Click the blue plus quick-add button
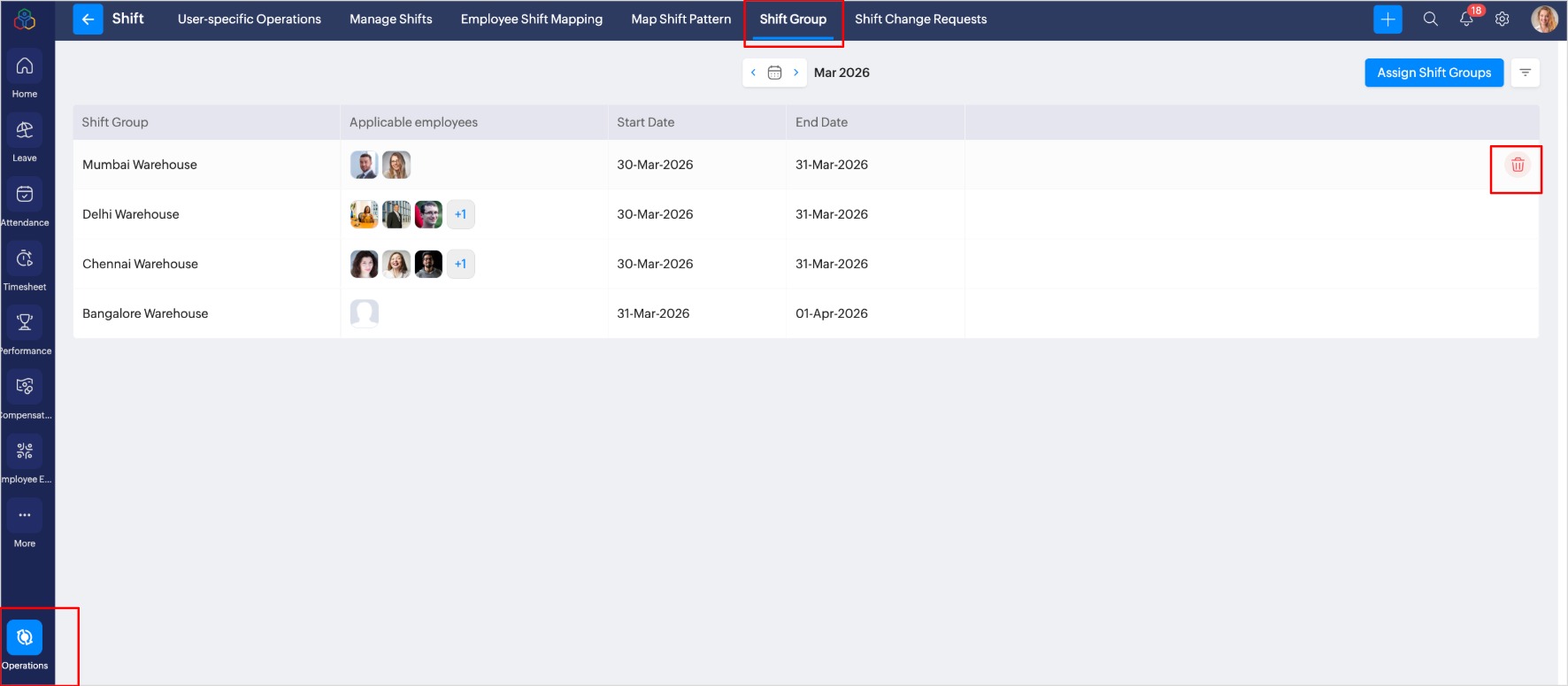The height and width of the screenshot is (686, 1568). (x=1387, y=19)
